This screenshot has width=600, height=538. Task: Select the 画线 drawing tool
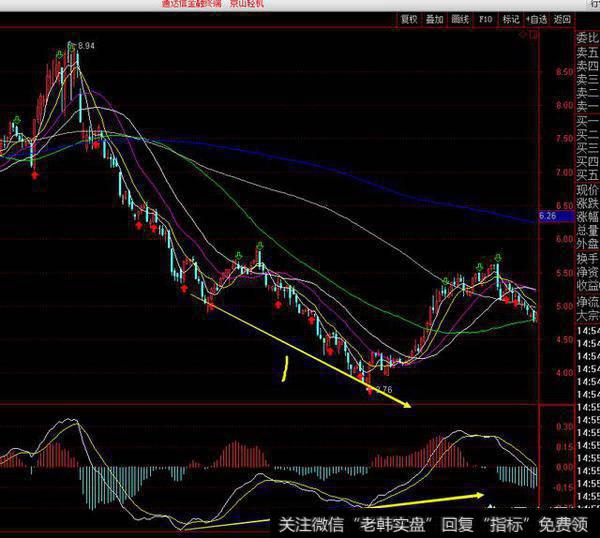[x=460, y=19]
